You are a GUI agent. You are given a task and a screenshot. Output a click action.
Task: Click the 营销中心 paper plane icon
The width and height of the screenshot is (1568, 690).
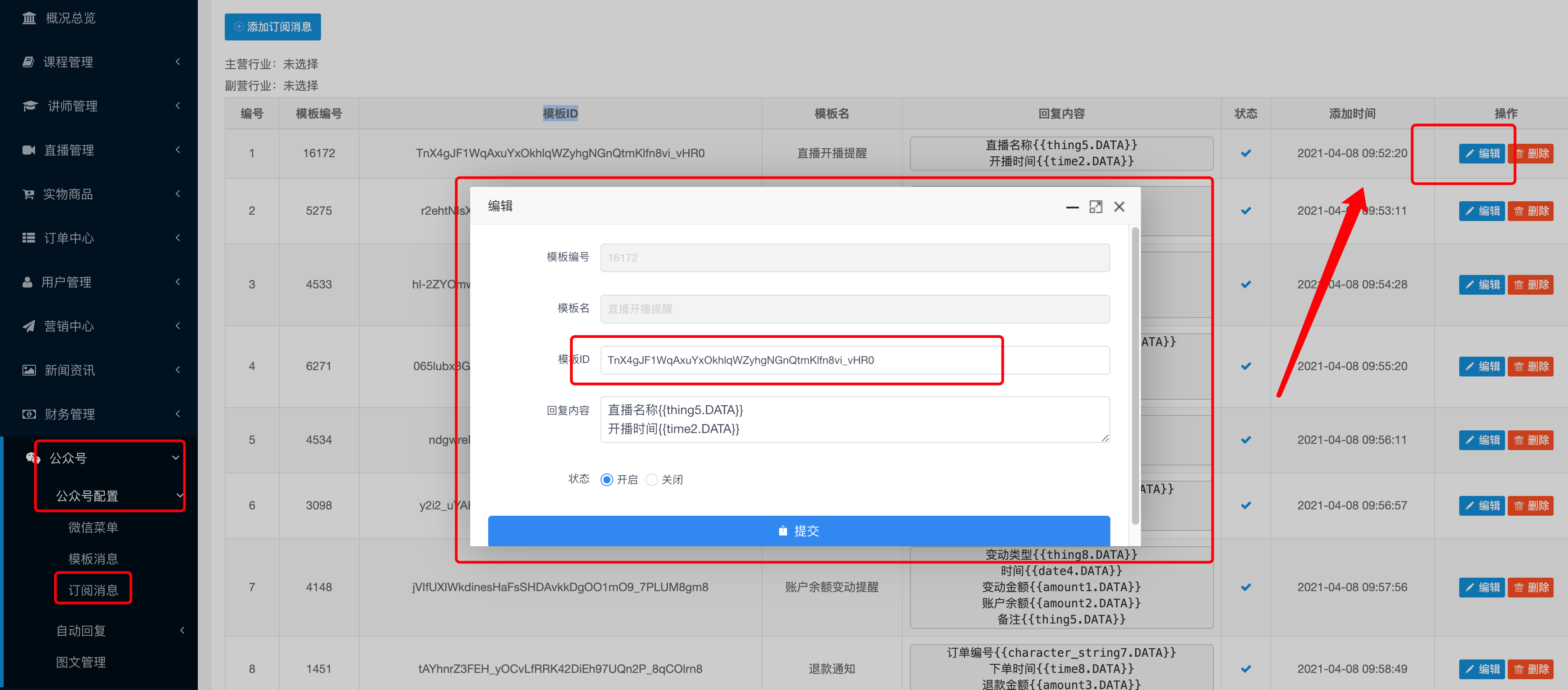(x=29, y=326)
